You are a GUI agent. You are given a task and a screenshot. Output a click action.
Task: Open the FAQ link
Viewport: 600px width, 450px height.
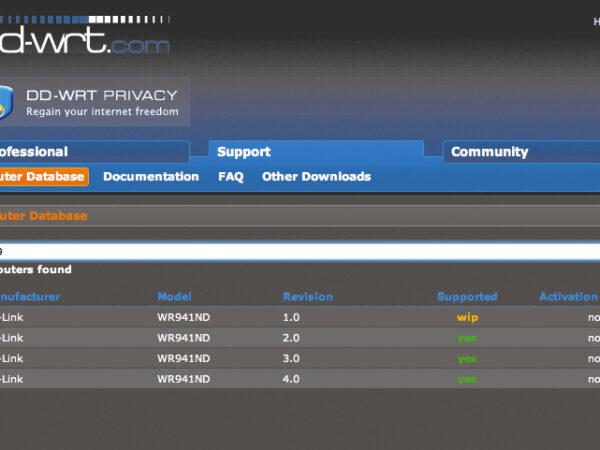point(231,177)
